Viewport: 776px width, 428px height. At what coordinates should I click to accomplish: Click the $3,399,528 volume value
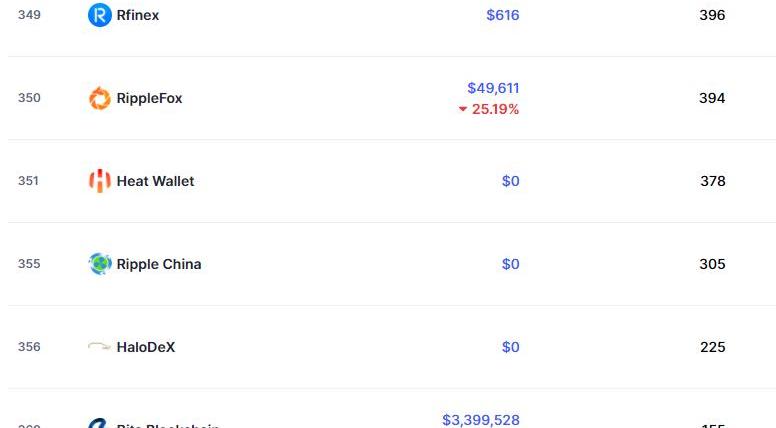[x=481, y=420]
